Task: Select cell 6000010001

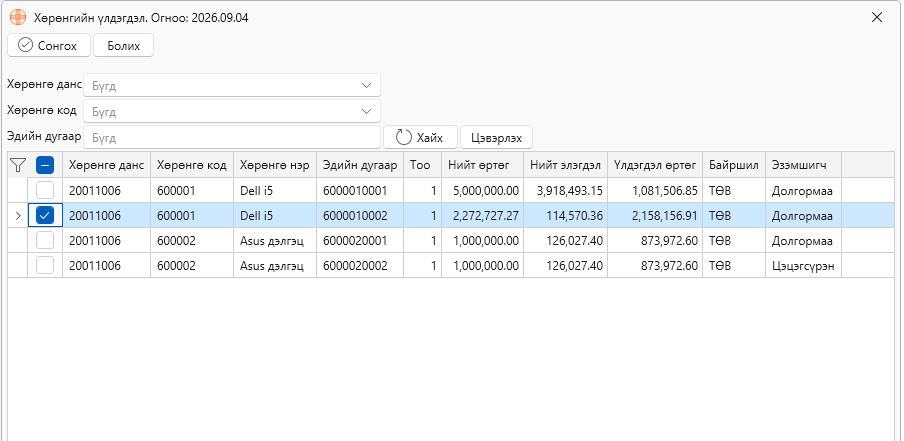Action: [360, 190]
